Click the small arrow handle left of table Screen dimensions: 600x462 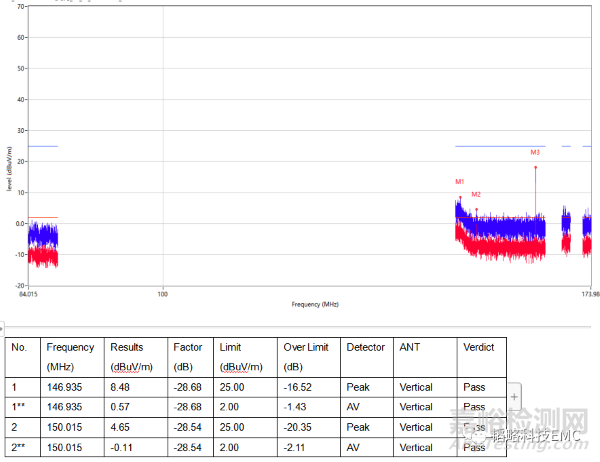tap(3, 326)
